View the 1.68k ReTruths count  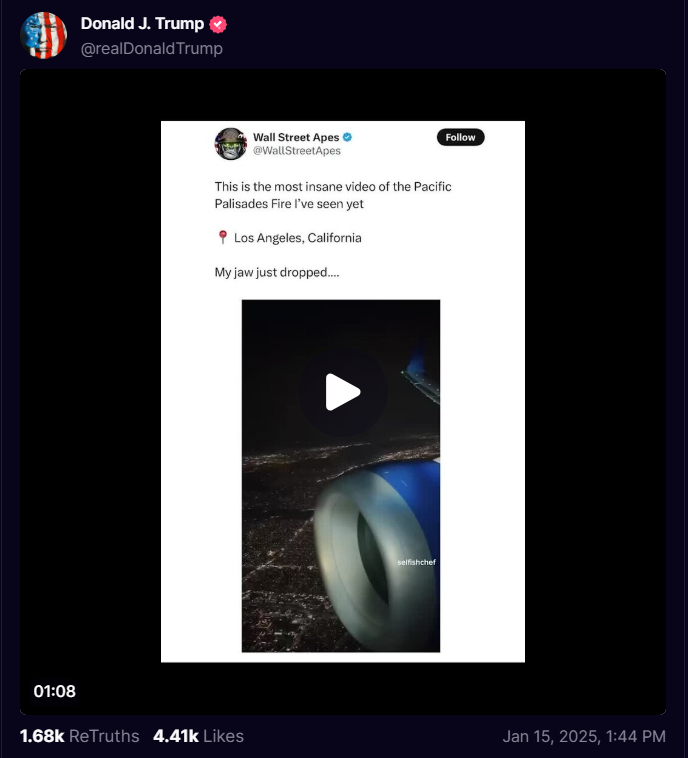(x=79, y=736)
